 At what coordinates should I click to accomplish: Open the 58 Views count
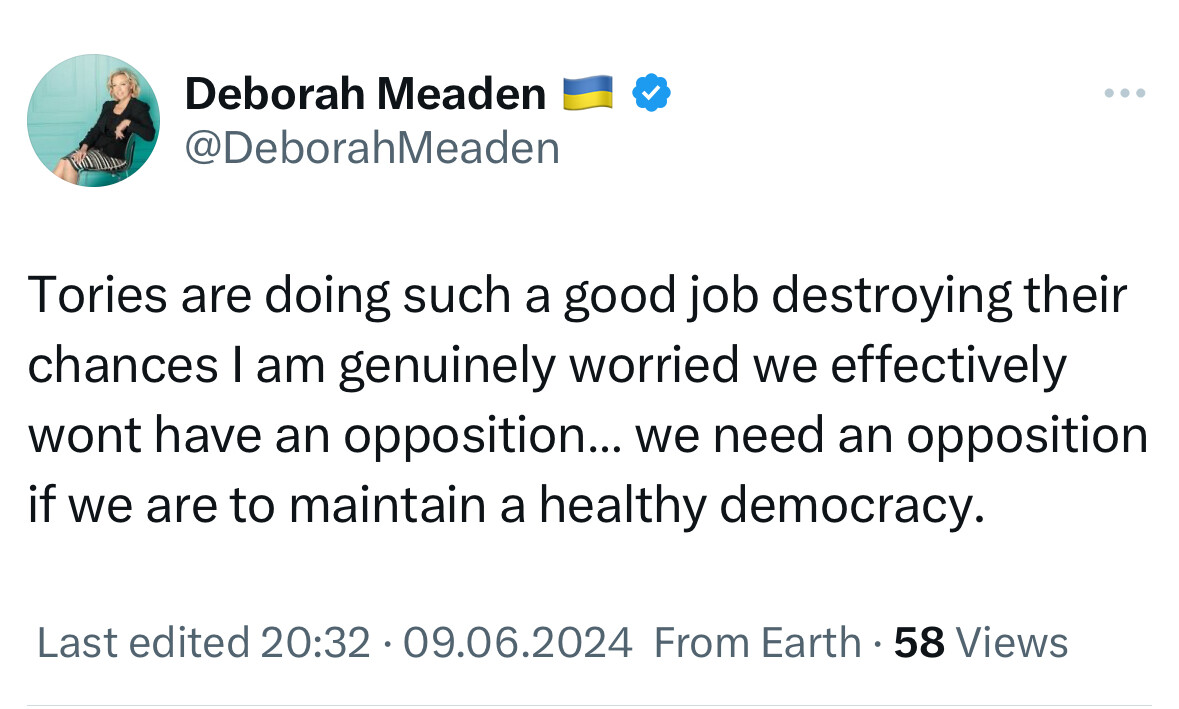click(x=981, y=642)
